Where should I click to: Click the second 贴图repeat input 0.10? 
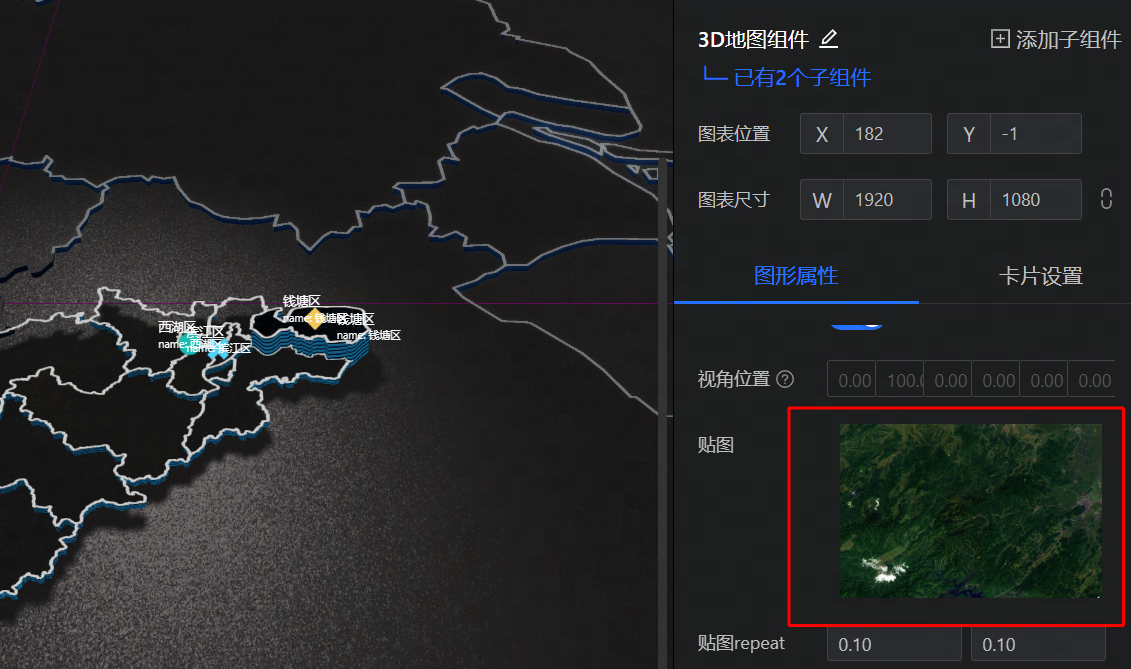1038,644
